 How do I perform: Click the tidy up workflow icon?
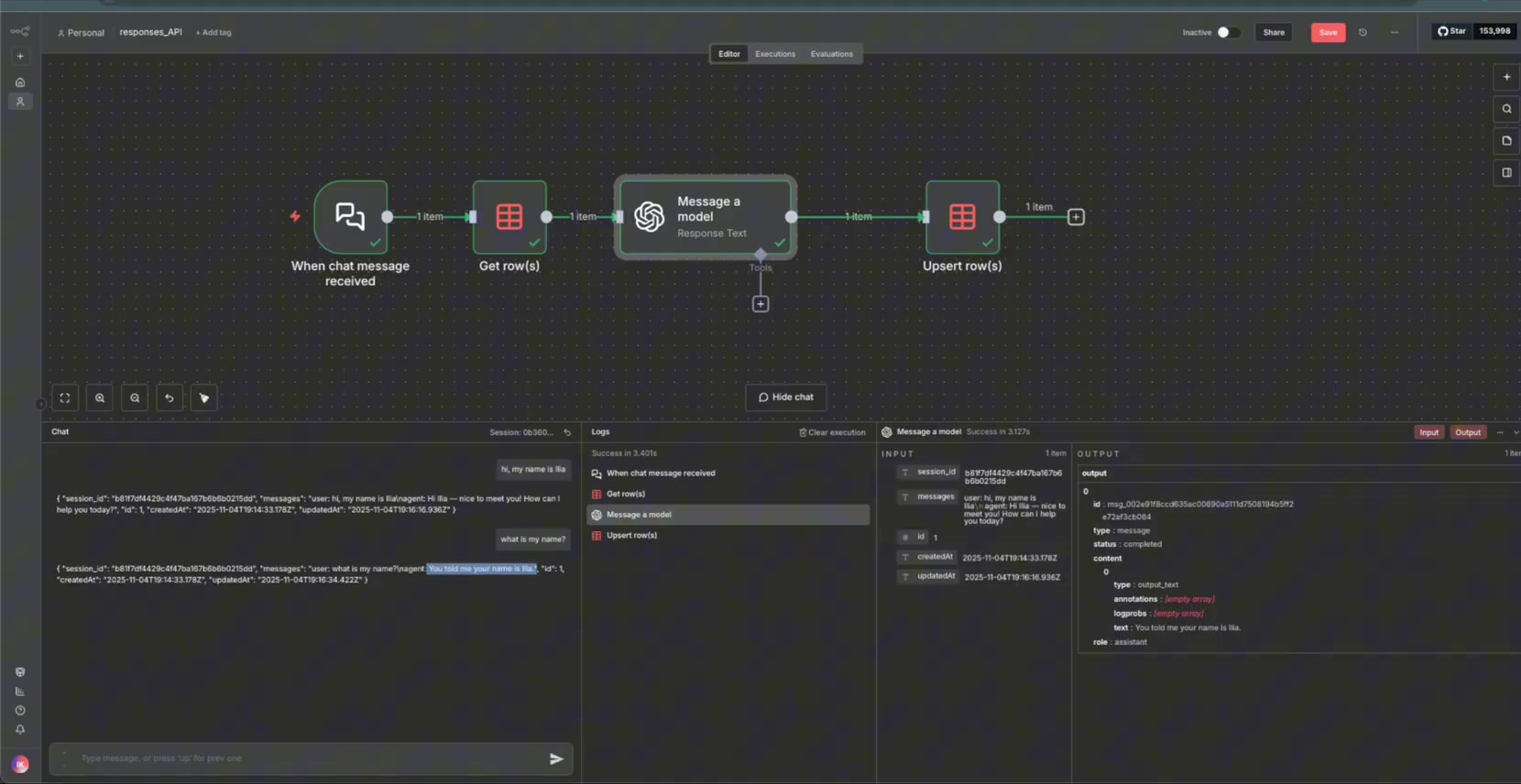[x=204, y=397]
